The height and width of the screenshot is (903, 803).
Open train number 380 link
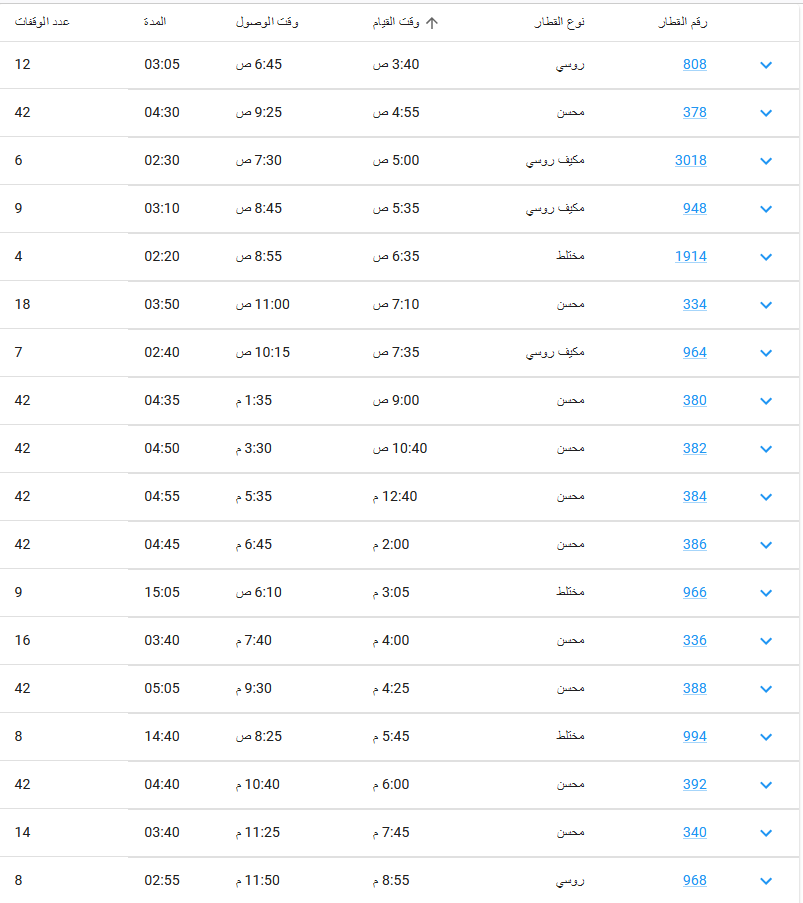[x=695, y=400]
